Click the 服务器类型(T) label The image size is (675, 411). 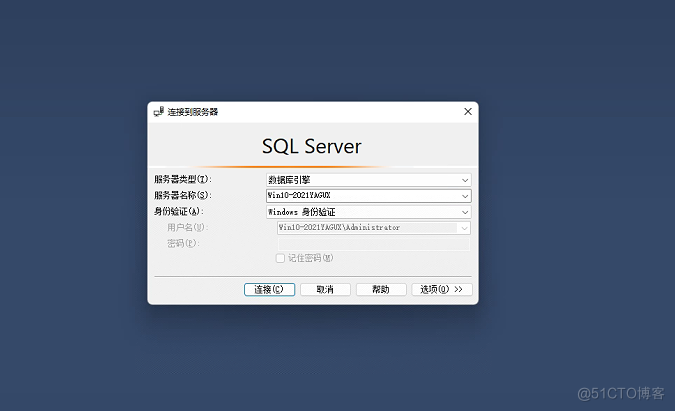[183, 179]
